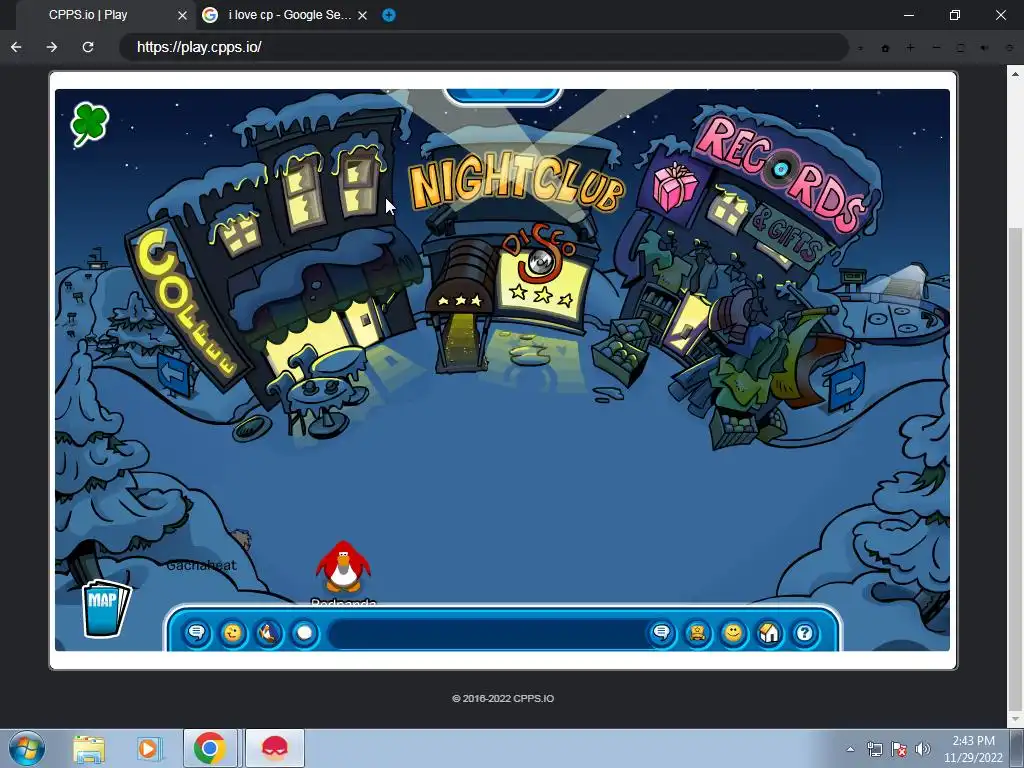
Task: Close the CPPS.io | Play tab
Action: point(183,15)
